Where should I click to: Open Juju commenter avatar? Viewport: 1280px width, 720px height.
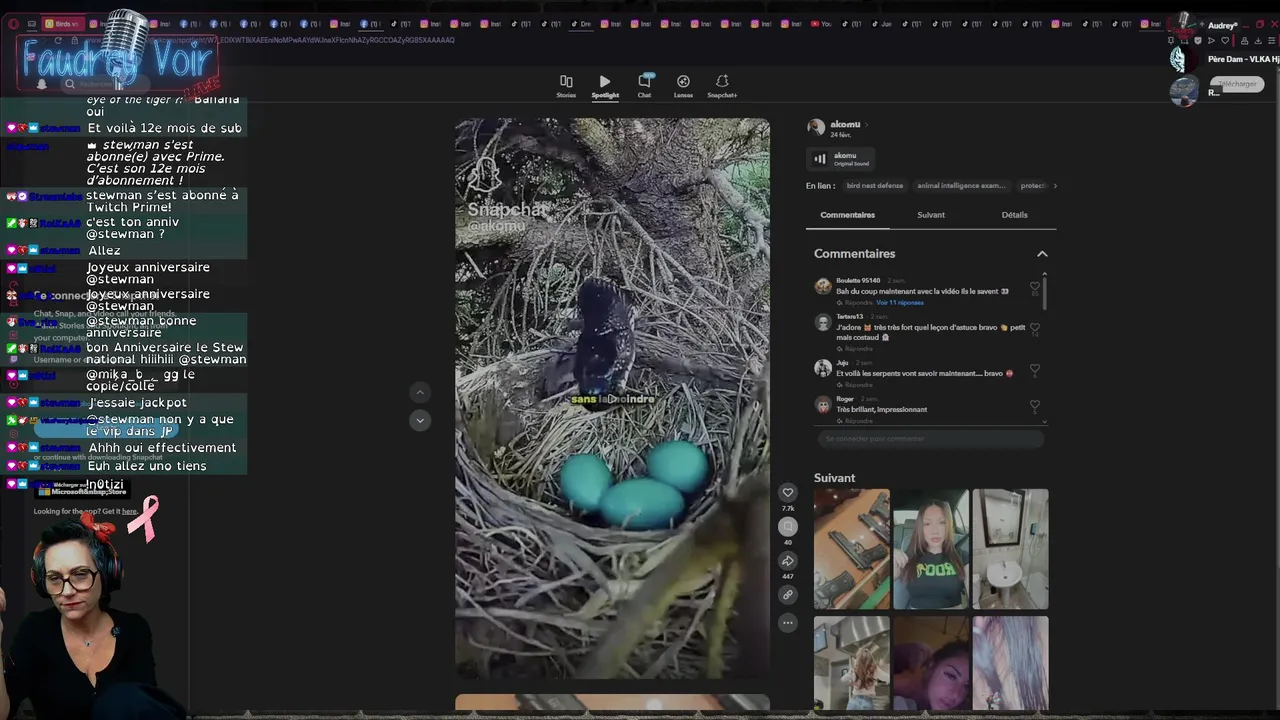click(823, 368)
